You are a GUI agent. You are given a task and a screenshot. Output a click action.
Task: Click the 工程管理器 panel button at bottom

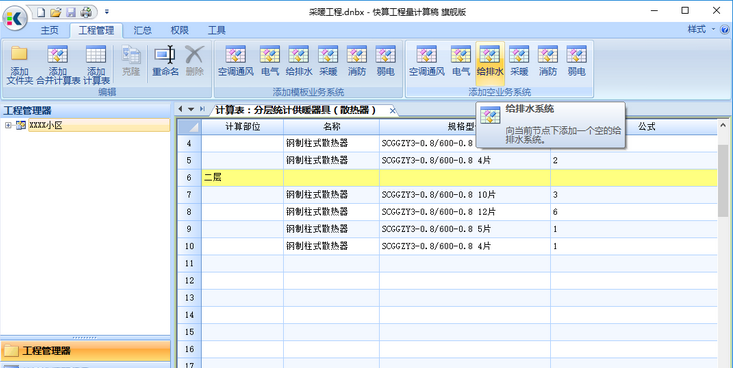point(85,351)
